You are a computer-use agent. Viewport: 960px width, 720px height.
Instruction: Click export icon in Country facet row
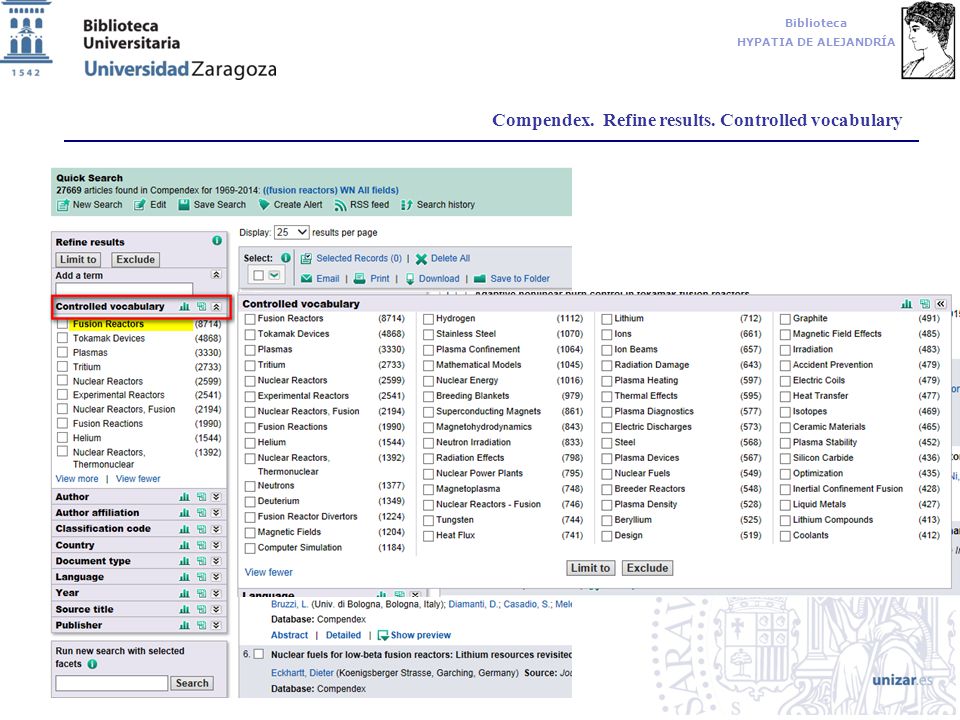[x=201, y=545]
